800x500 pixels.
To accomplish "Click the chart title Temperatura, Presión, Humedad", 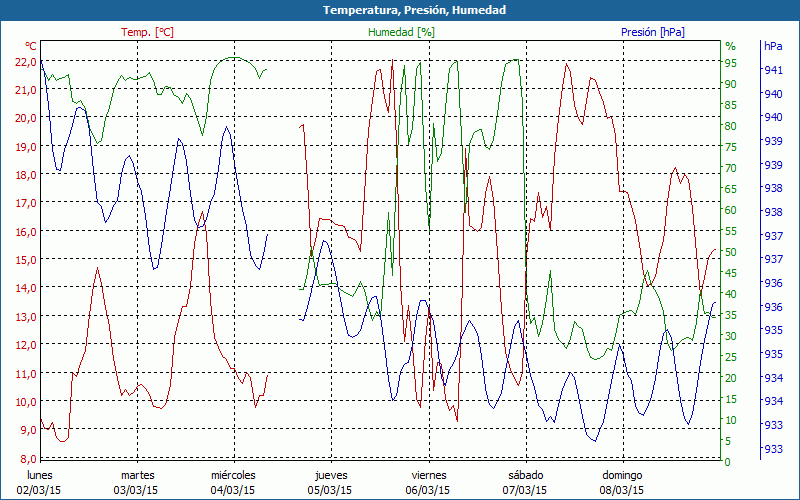I will (400, 10).
